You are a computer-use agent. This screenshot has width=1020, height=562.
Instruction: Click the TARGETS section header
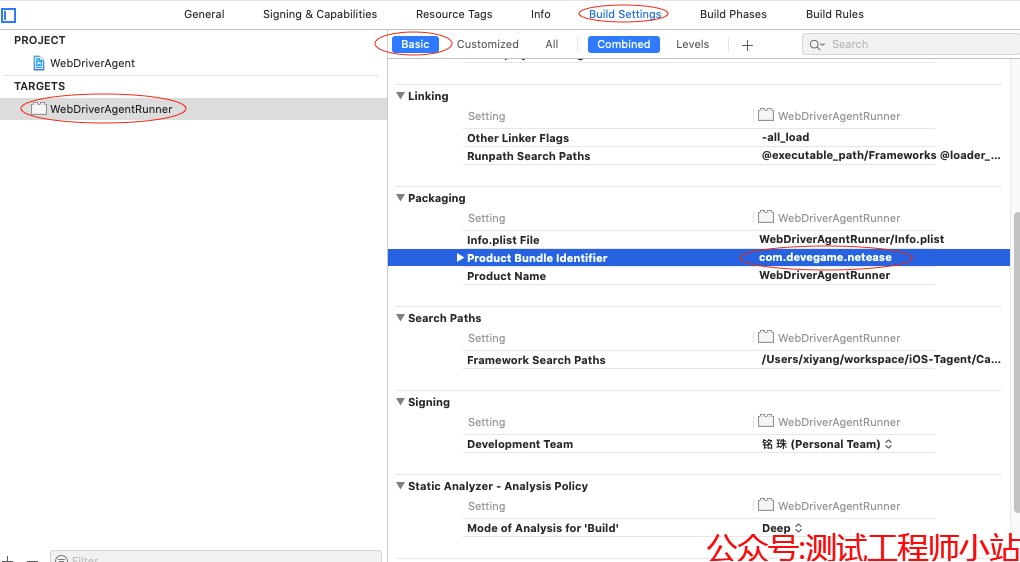pyautogui.click(x=39, y=86)
